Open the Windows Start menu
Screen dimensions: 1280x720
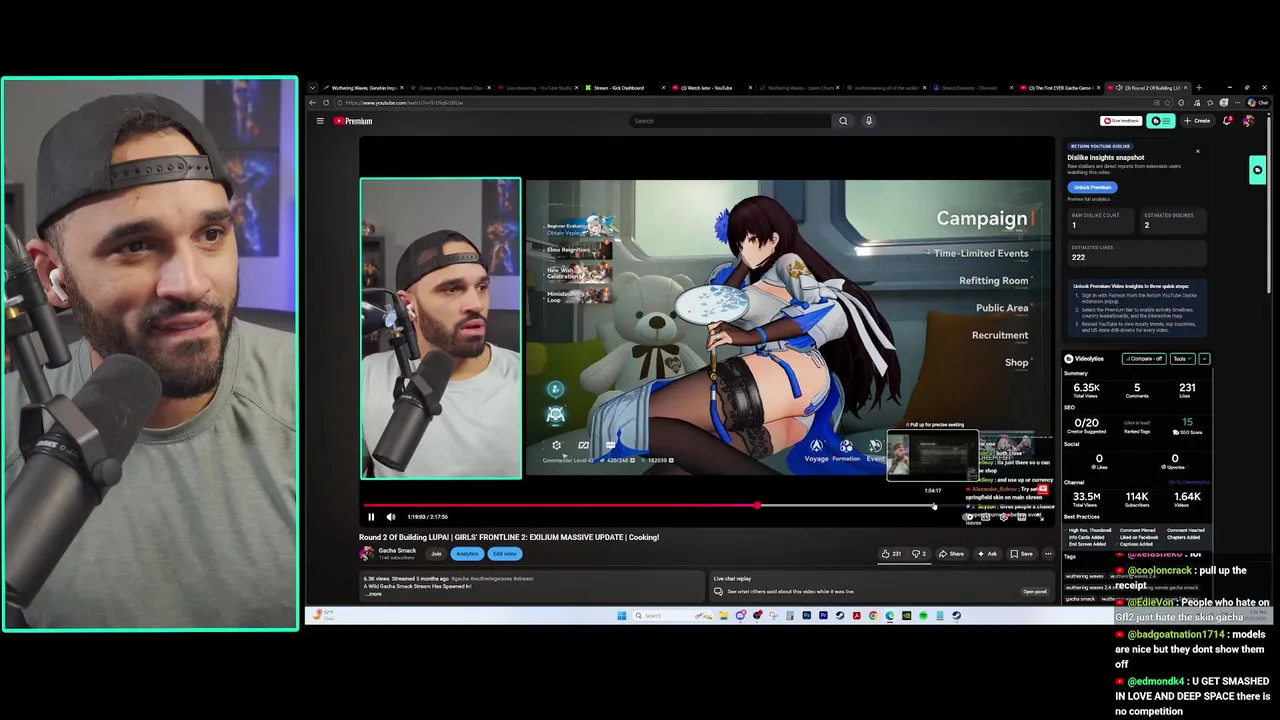point(622,616)
